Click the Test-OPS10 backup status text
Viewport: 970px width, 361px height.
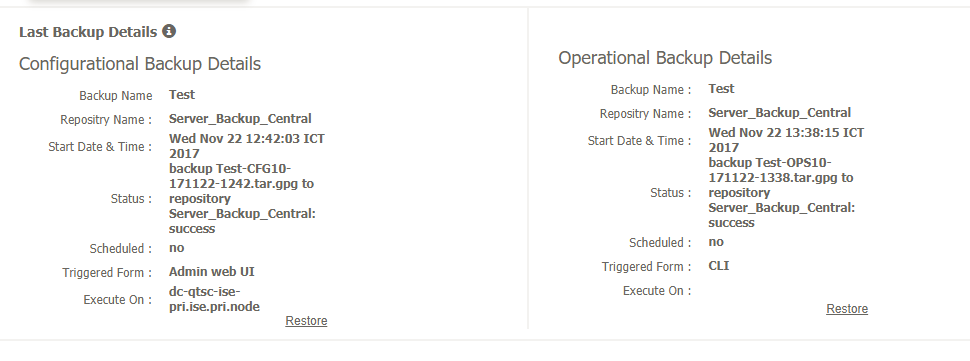(x=781, y=192)
